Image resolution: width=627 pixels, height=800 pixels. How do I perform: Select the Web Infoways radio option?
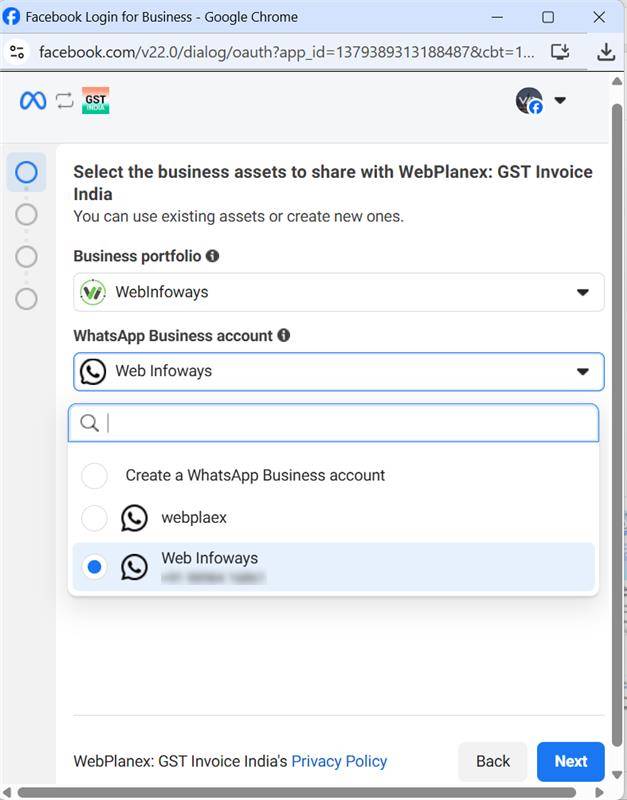click(x=94, y=567)
